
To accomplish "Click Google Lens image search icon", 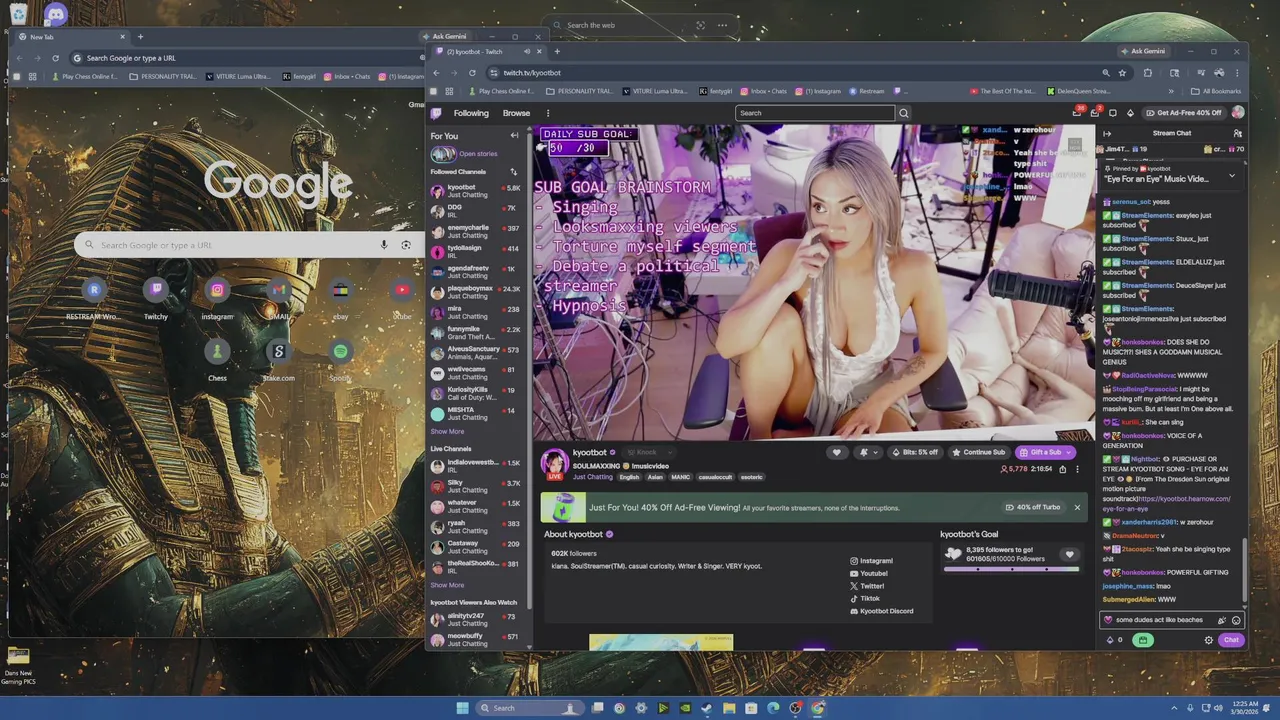I will click(x=406, y=245).
